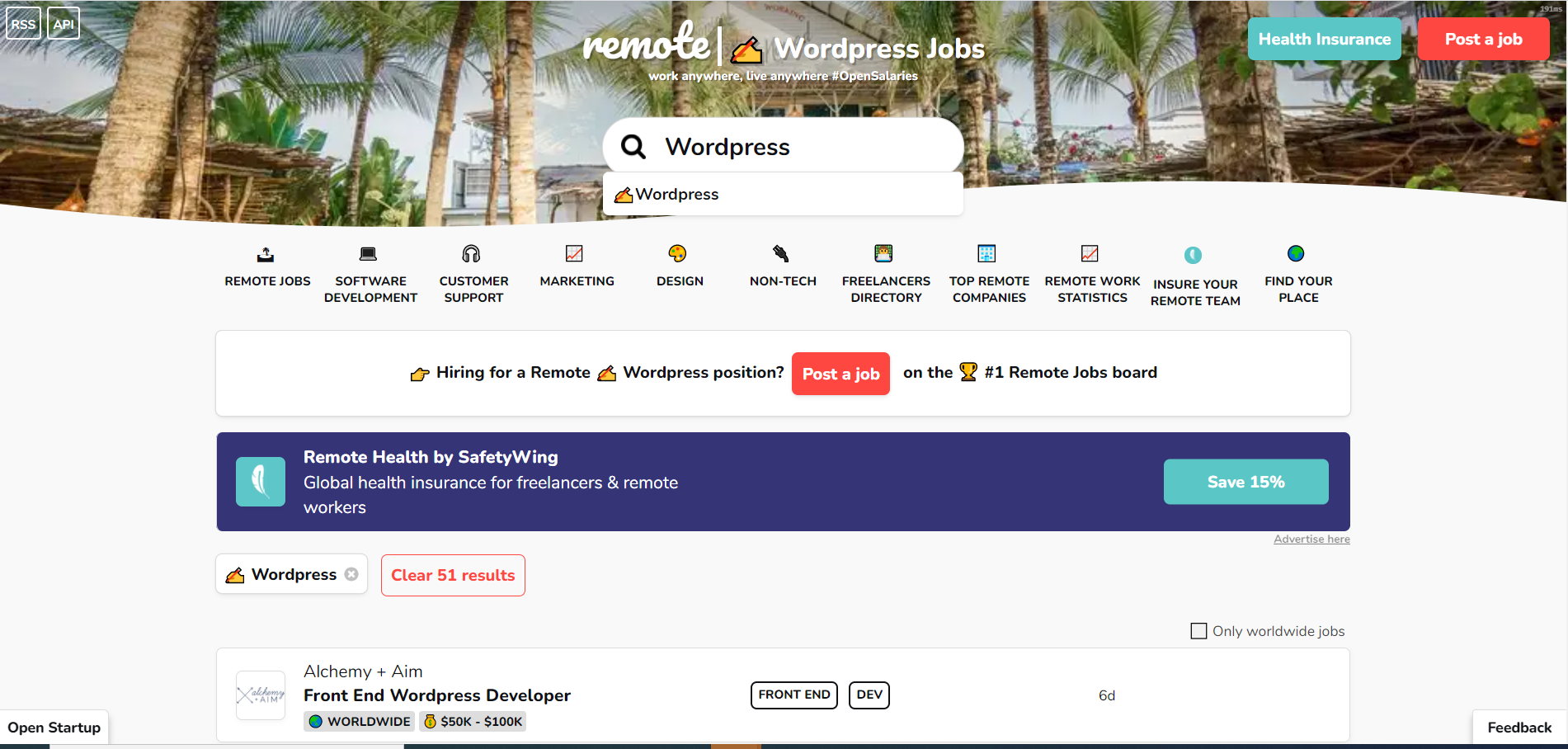Open Design category
1568x749 pixels.
click(x=680, y=281)
